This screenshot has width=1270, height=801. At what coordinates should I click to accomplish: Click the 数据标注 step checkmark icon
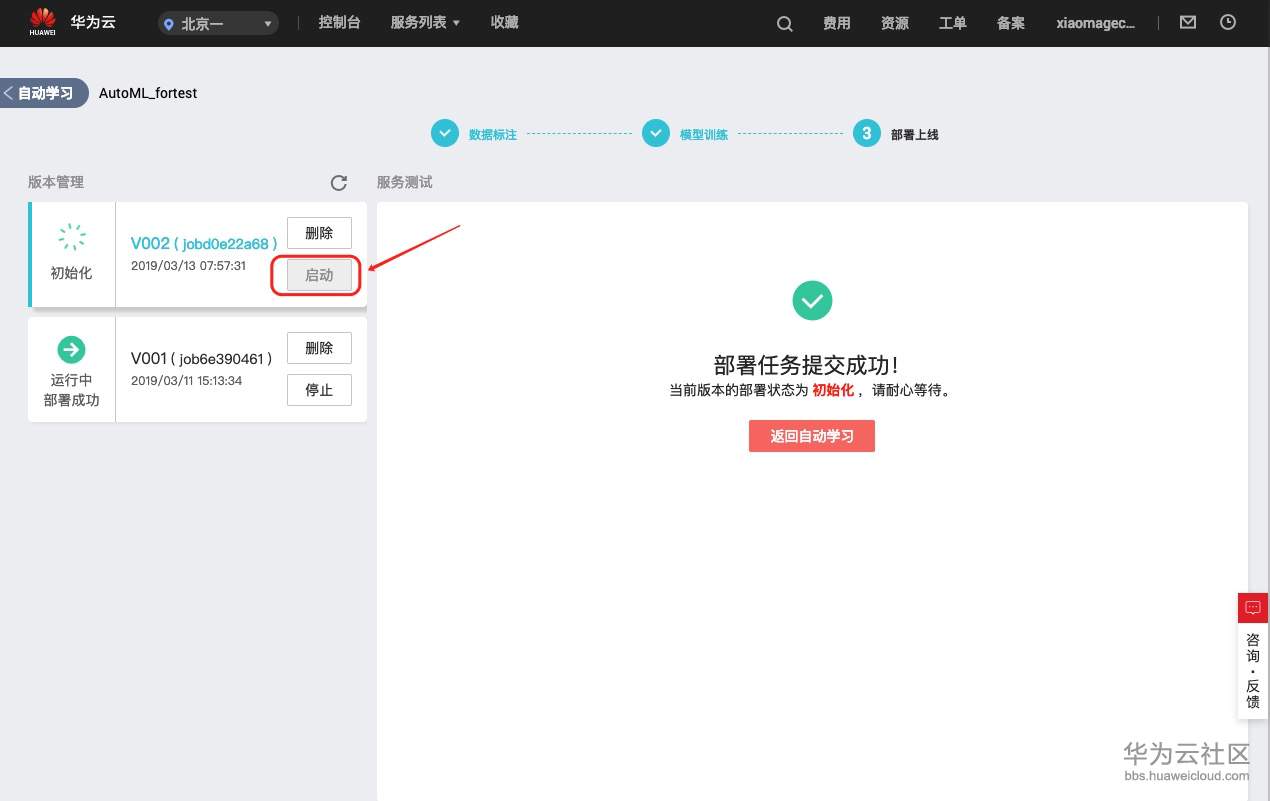(x=444, y=133)
